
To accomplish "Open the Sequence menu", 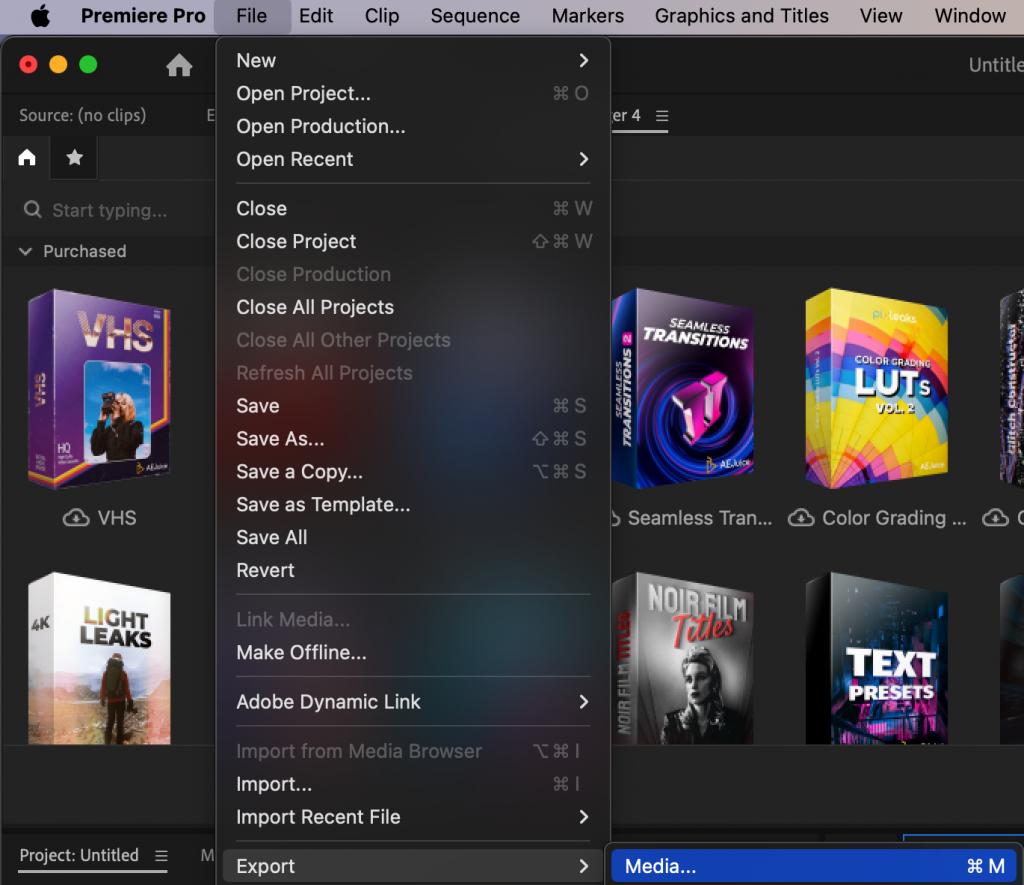I will tap(475, 15).
